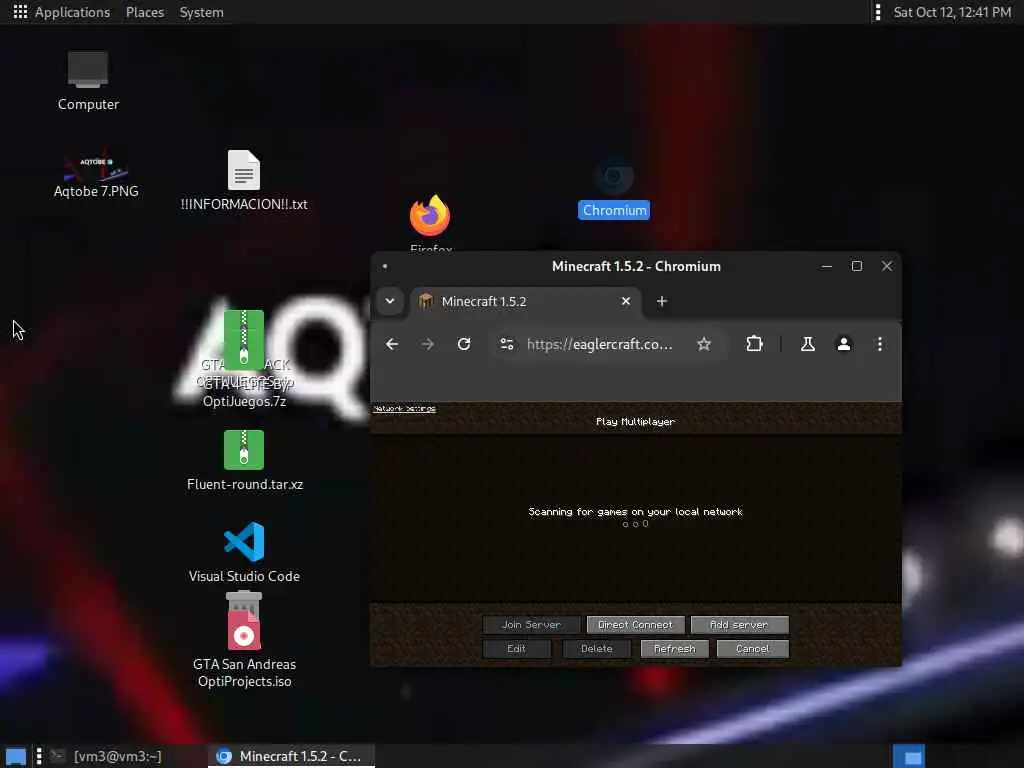Open the top panel three-dot indicator menu

pyautogui.click(x=878, y=12)
